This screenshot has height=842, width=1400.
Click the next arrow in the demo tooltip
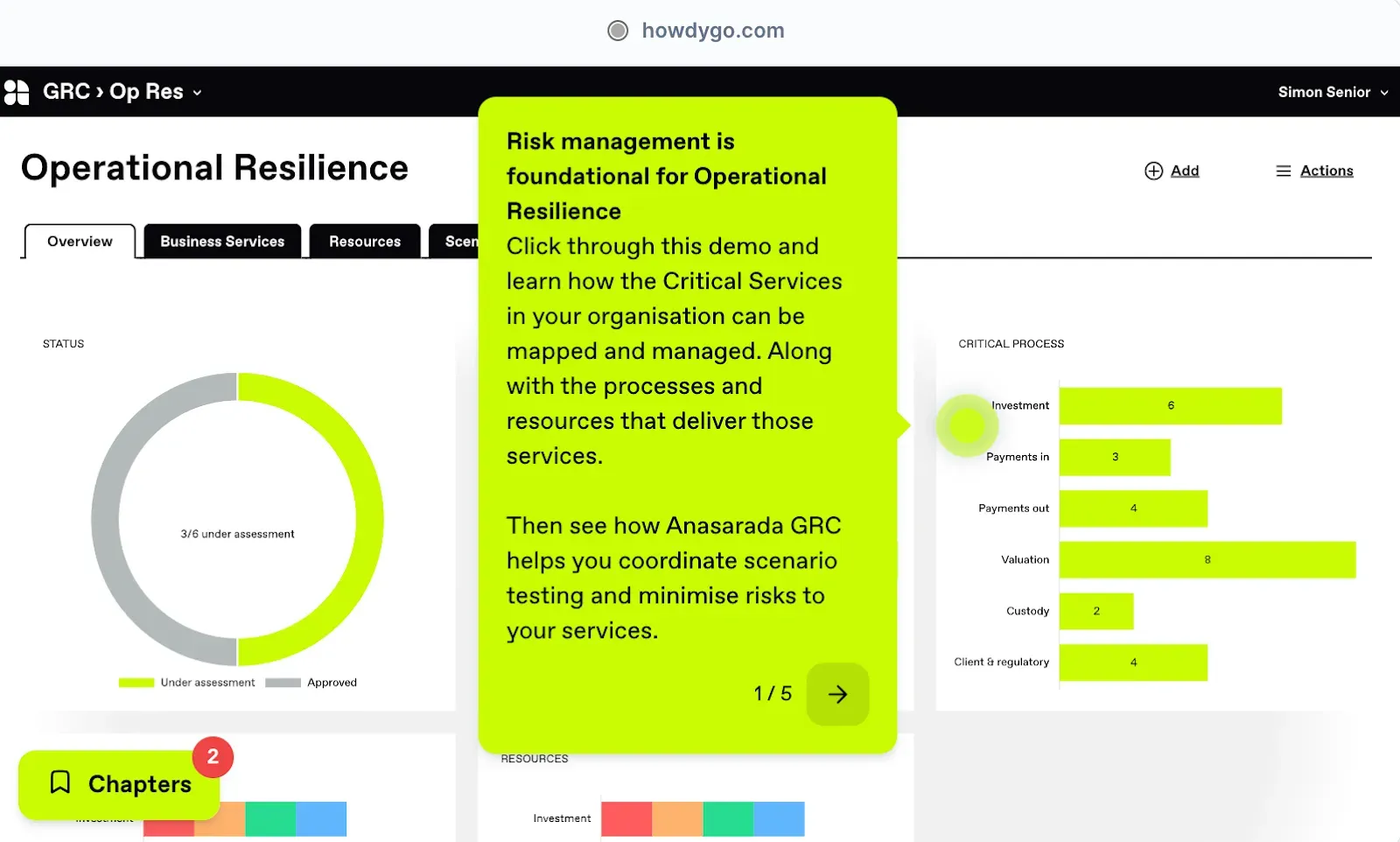pyautogui.click(x=837, y=694)
